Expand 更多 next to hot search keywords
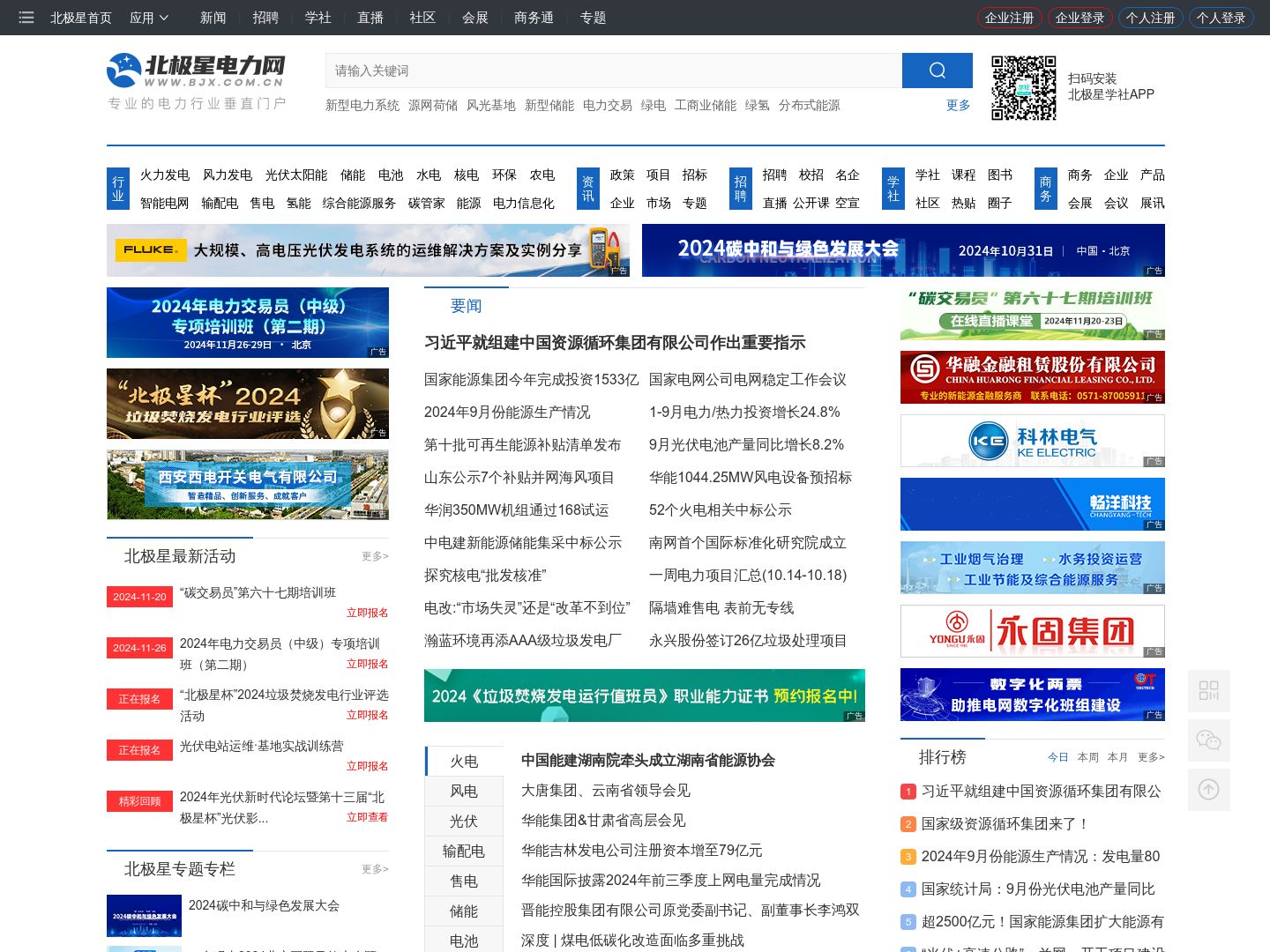Viewport: 1270px width, 952px height. click(958, 105)
